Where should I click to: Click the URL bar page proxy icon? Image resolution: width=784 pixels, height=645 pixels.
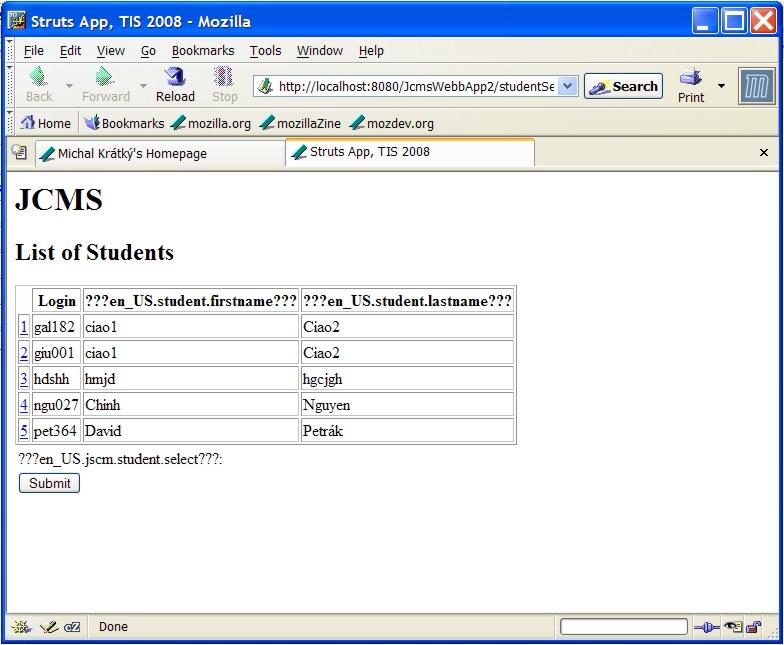tap(265, 86)
